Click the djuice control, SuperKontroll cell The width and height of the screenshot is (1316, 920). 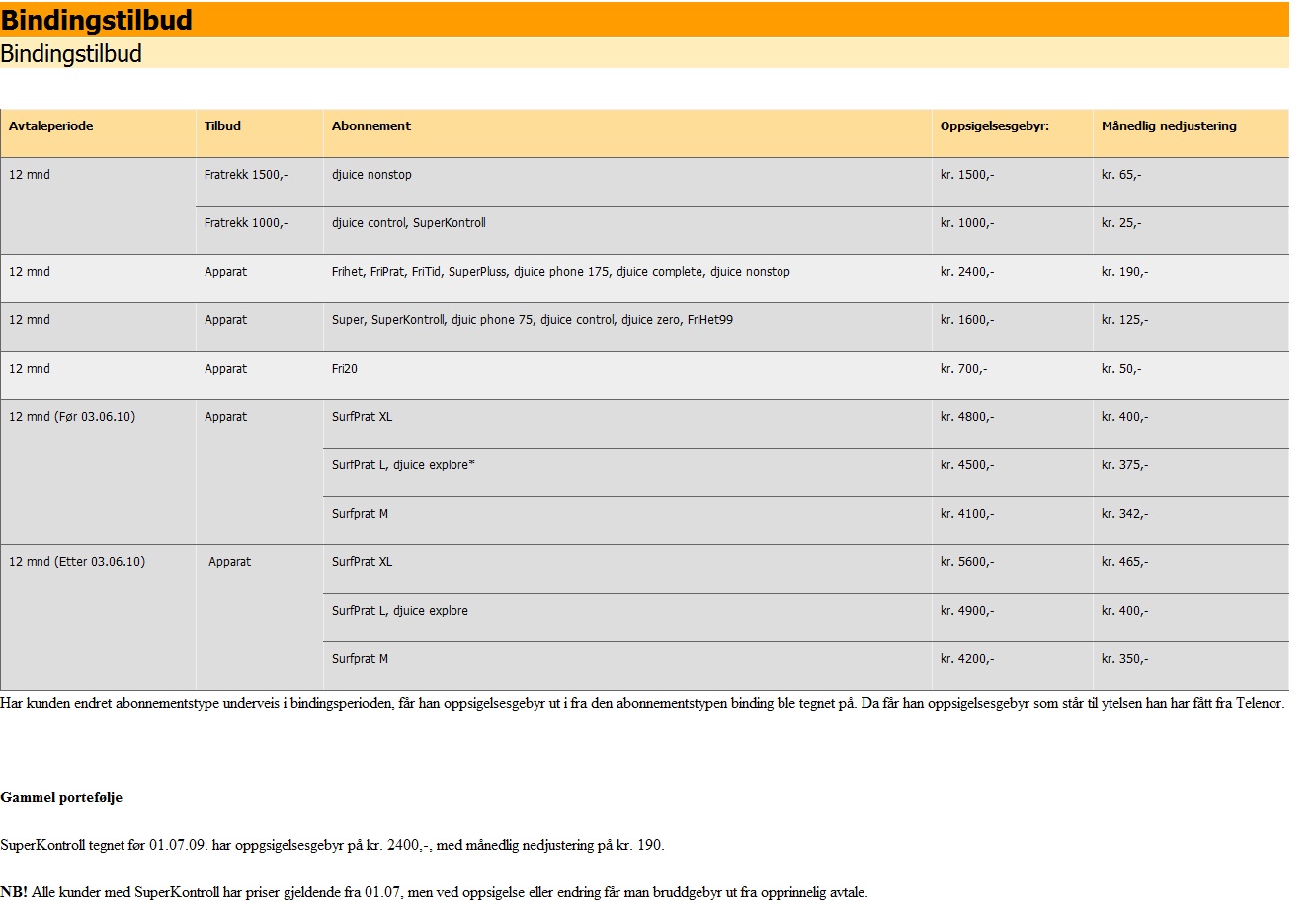point(627,230)
